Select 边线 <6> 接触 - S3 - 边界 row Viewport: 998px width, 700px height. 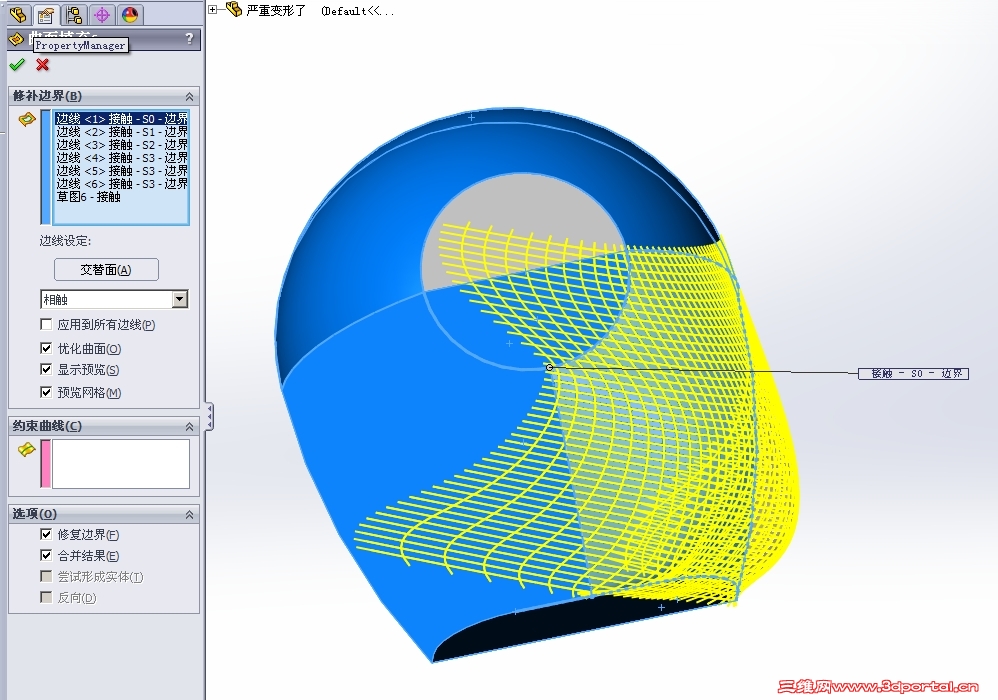[122, 184]
